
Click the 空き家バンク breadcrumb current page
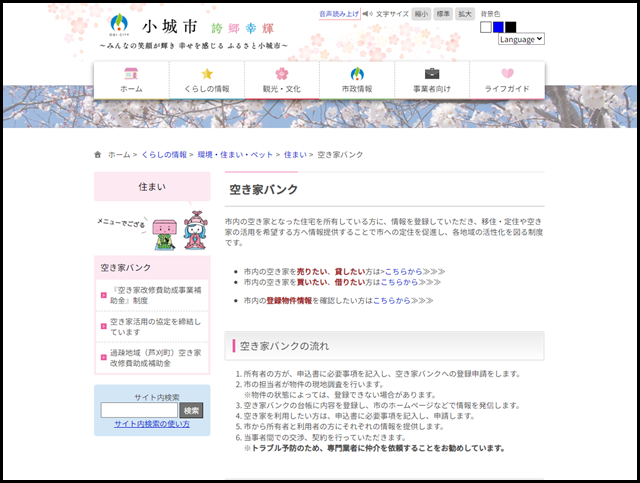click(340, 154)
